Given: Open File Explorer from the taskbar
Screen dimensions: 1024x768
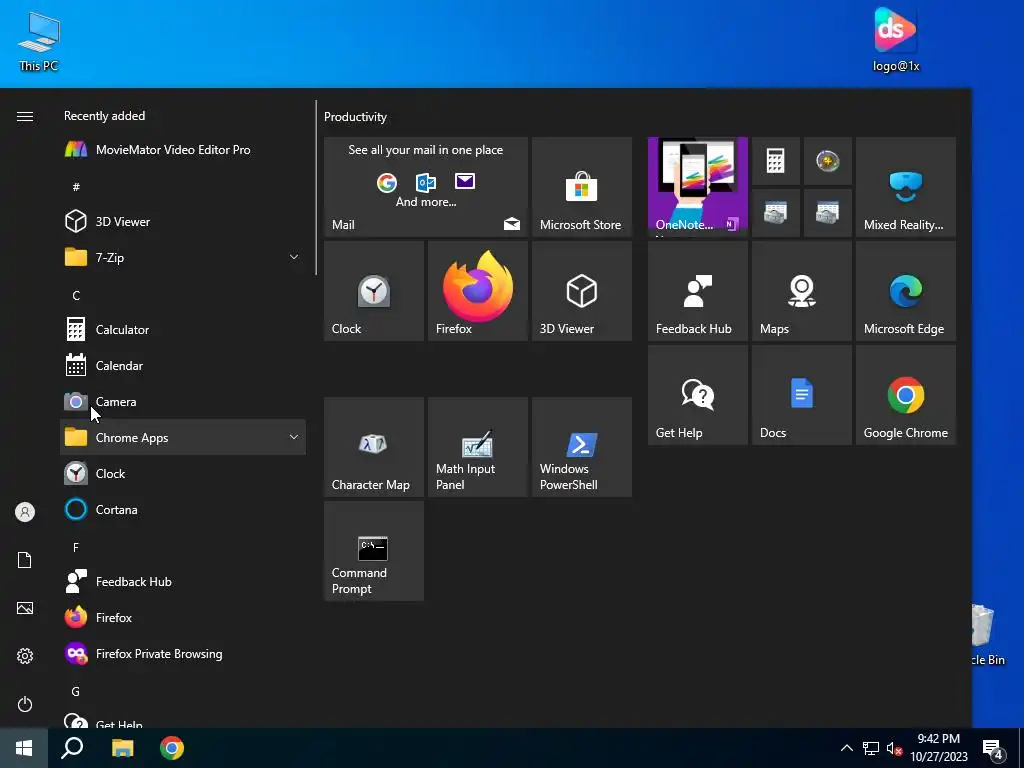Looking at the screenshot, I should (x=122, y=748).
